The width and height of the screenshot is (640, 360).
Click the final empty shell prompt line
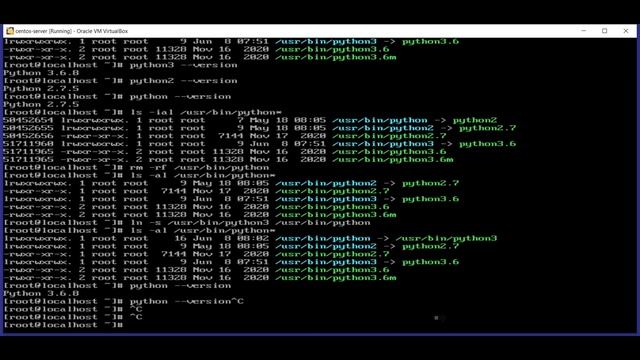click(x=63, y=325)
